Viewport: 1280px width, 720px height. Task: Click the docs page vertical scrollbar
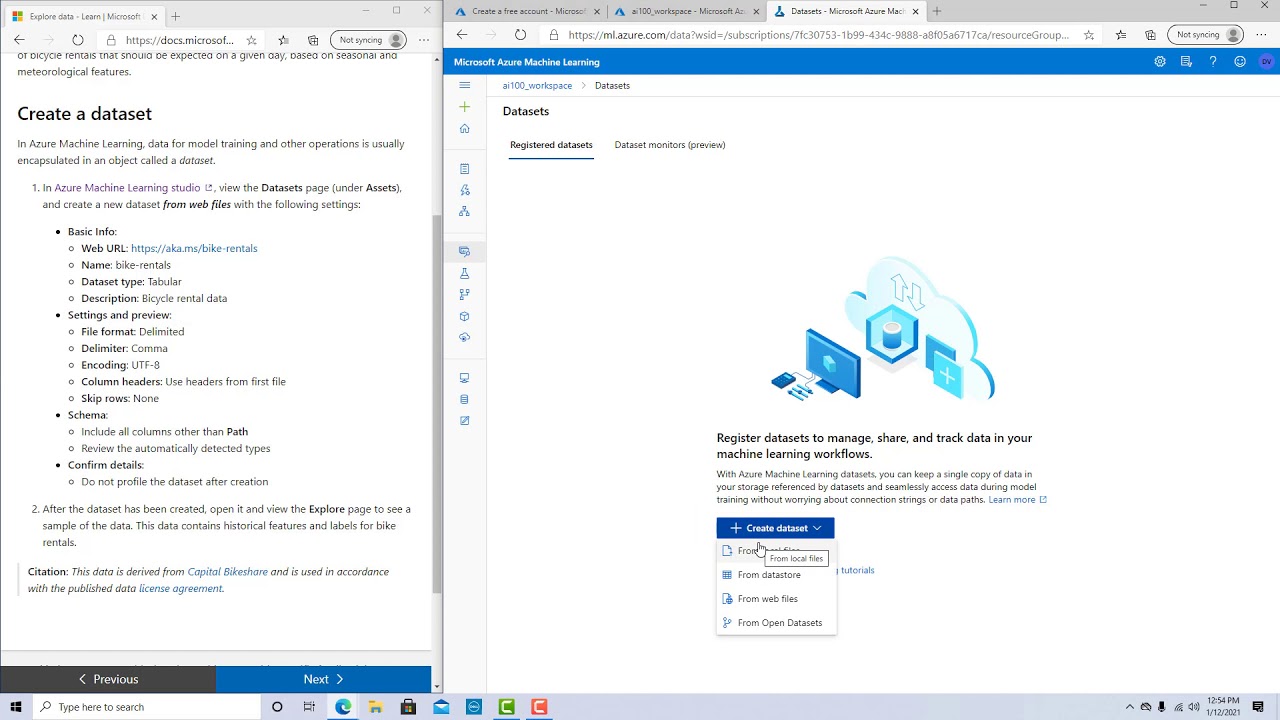point(436,404)
